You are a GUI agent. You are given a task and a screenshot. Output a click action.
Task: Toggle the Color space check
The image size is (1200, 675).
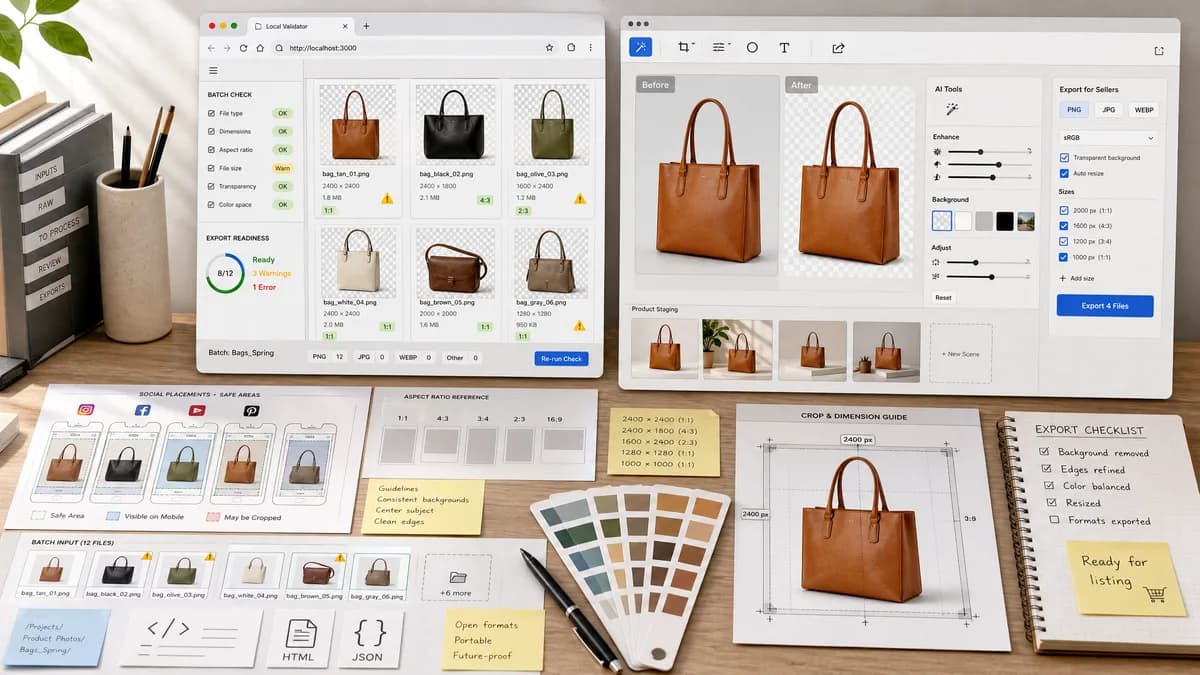[x=211, y=204]
